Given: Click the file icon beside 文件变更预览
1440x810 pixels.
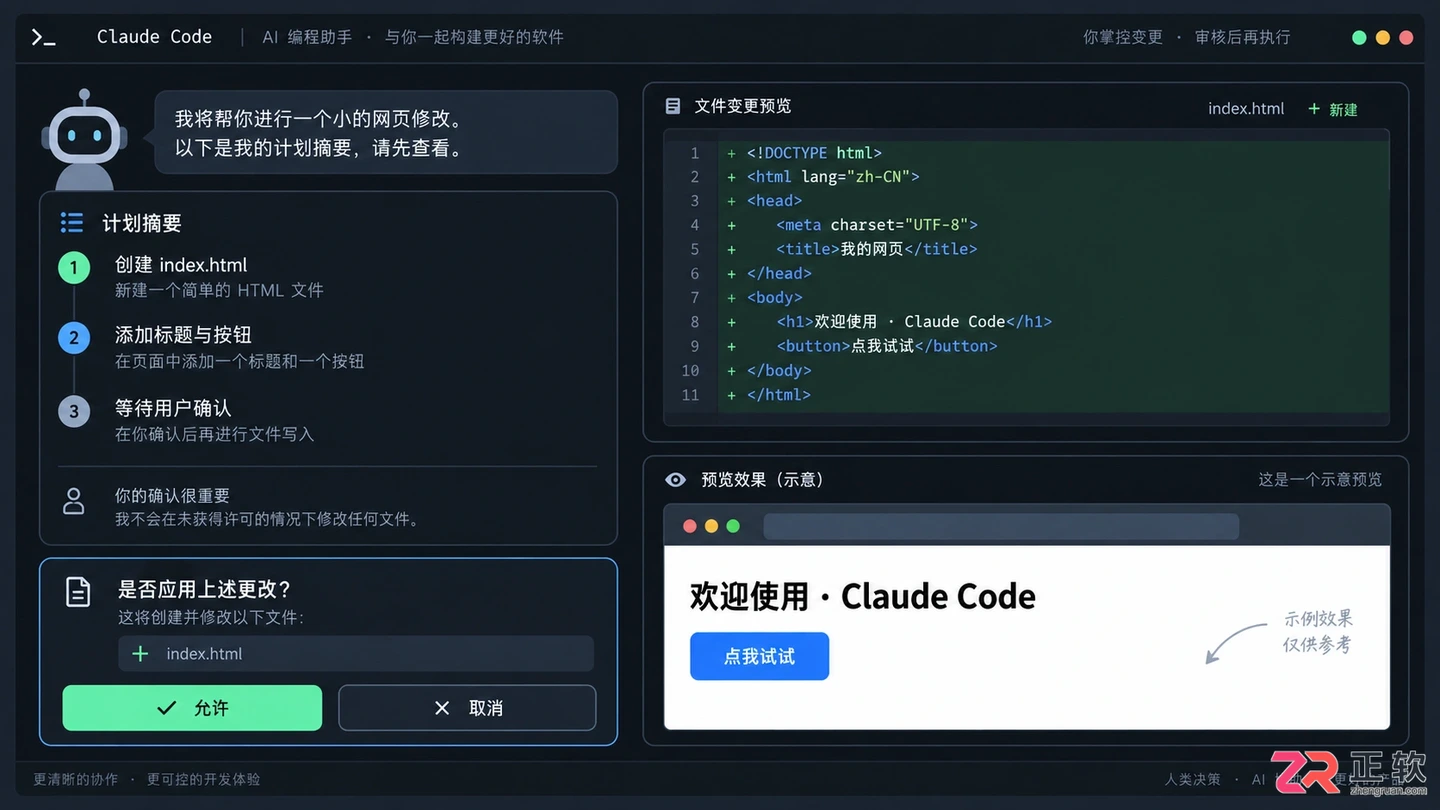Looking at the screenshot, I should click(x=673, y=106).
